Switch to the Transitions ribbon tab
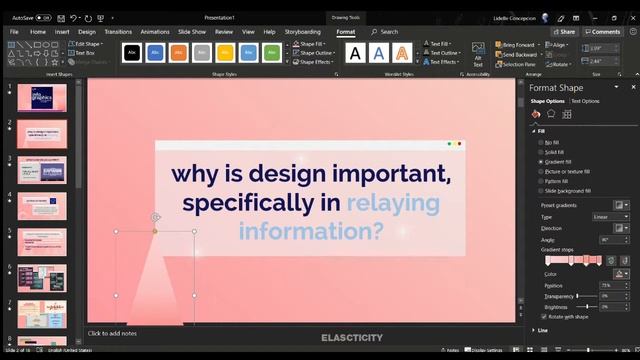This screenshot has height=360, width=640. (118, 32)
